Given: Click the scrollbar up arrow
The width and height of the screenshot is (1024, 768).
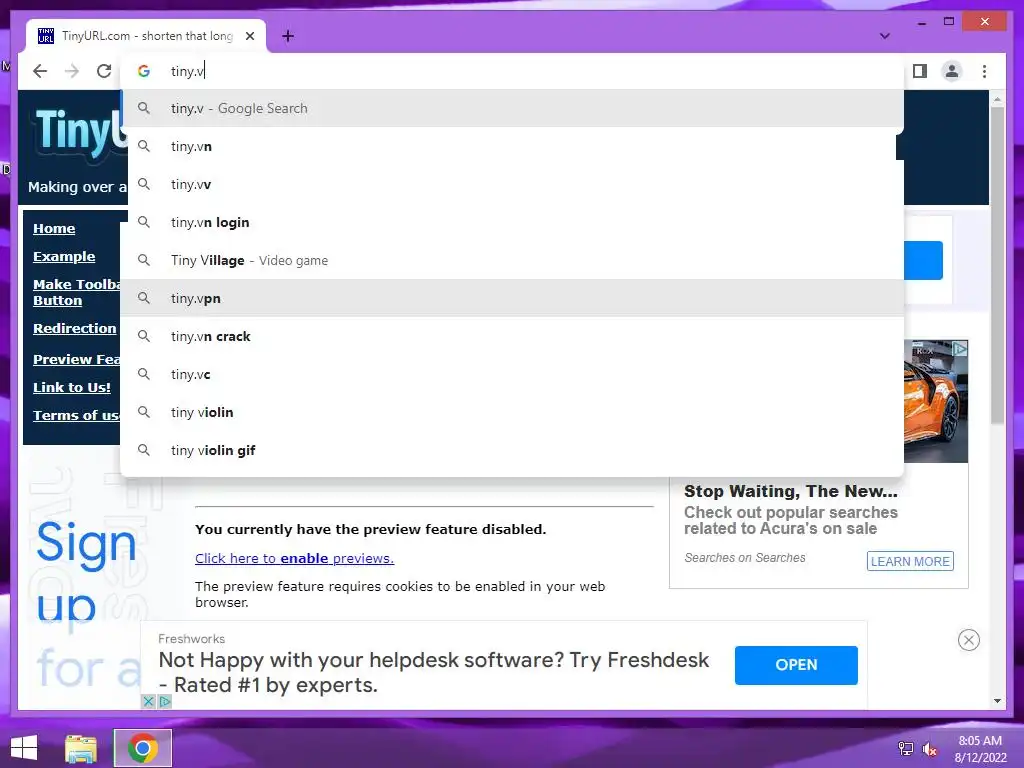Looking at the screenshot, I should (997, 99).
